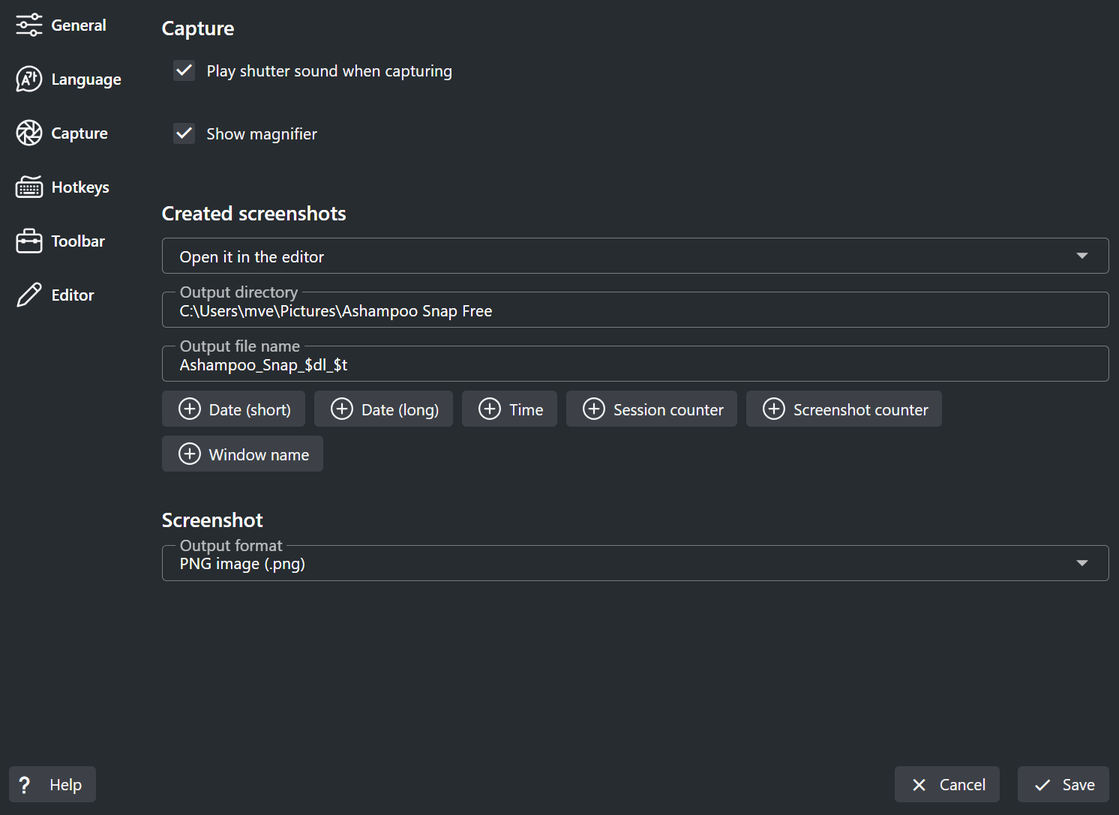The height and width of the screenshot is (815, 1119).
Task: Click the Cancel X icon
Action: (919, 785)
